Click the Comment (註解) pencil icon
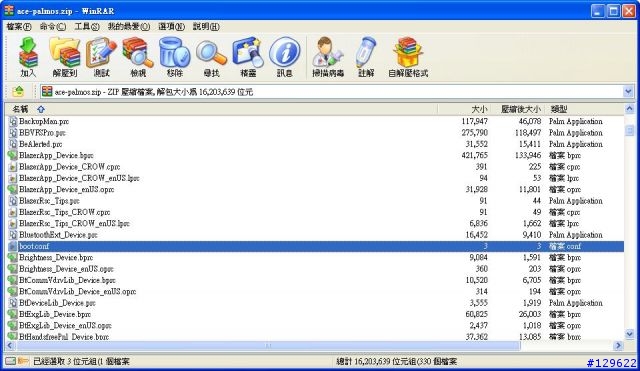The image size is (640, 371). coord(366,52)
